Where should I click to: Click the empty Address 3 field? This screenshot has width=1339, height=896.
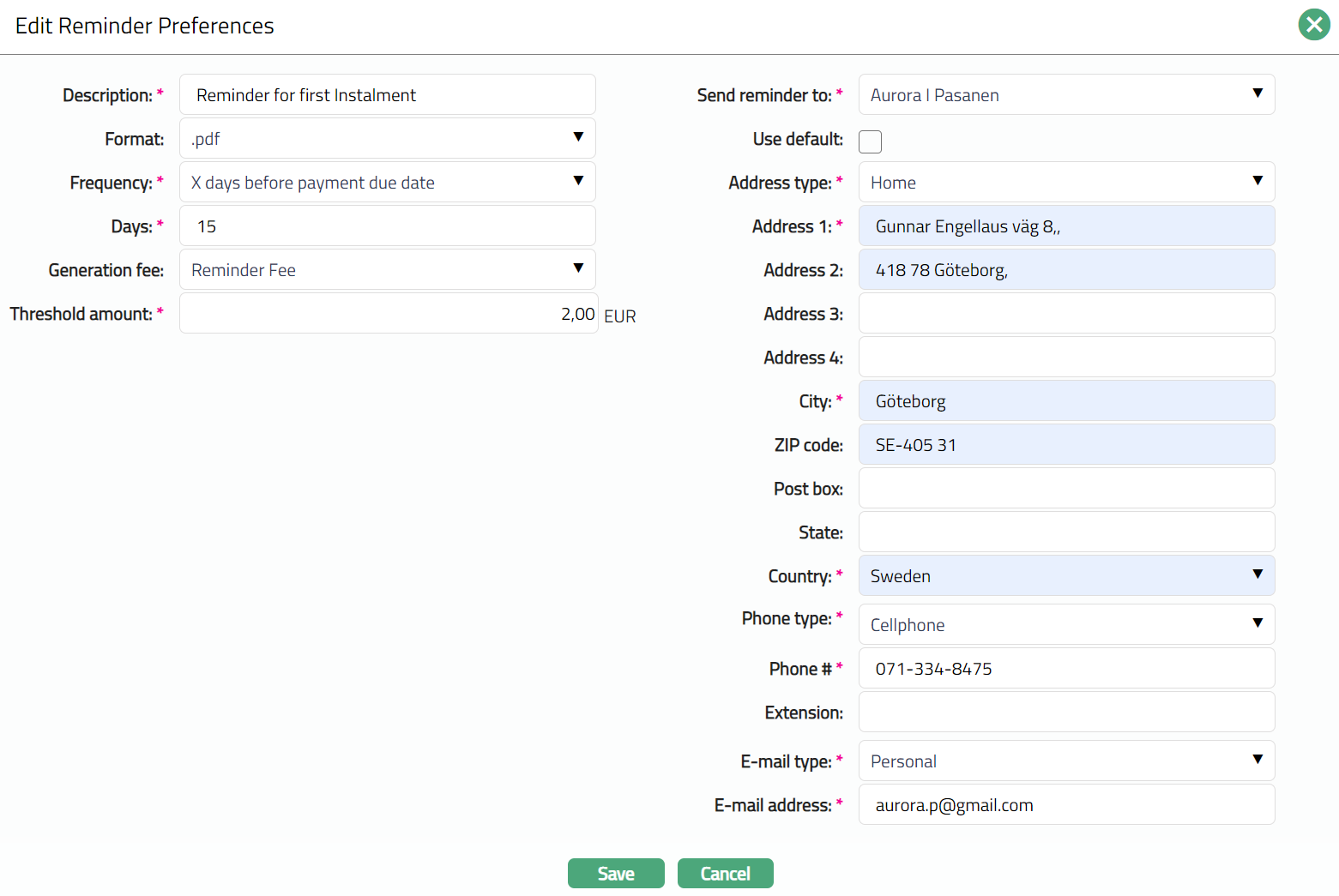click(x=1065, y=314)
